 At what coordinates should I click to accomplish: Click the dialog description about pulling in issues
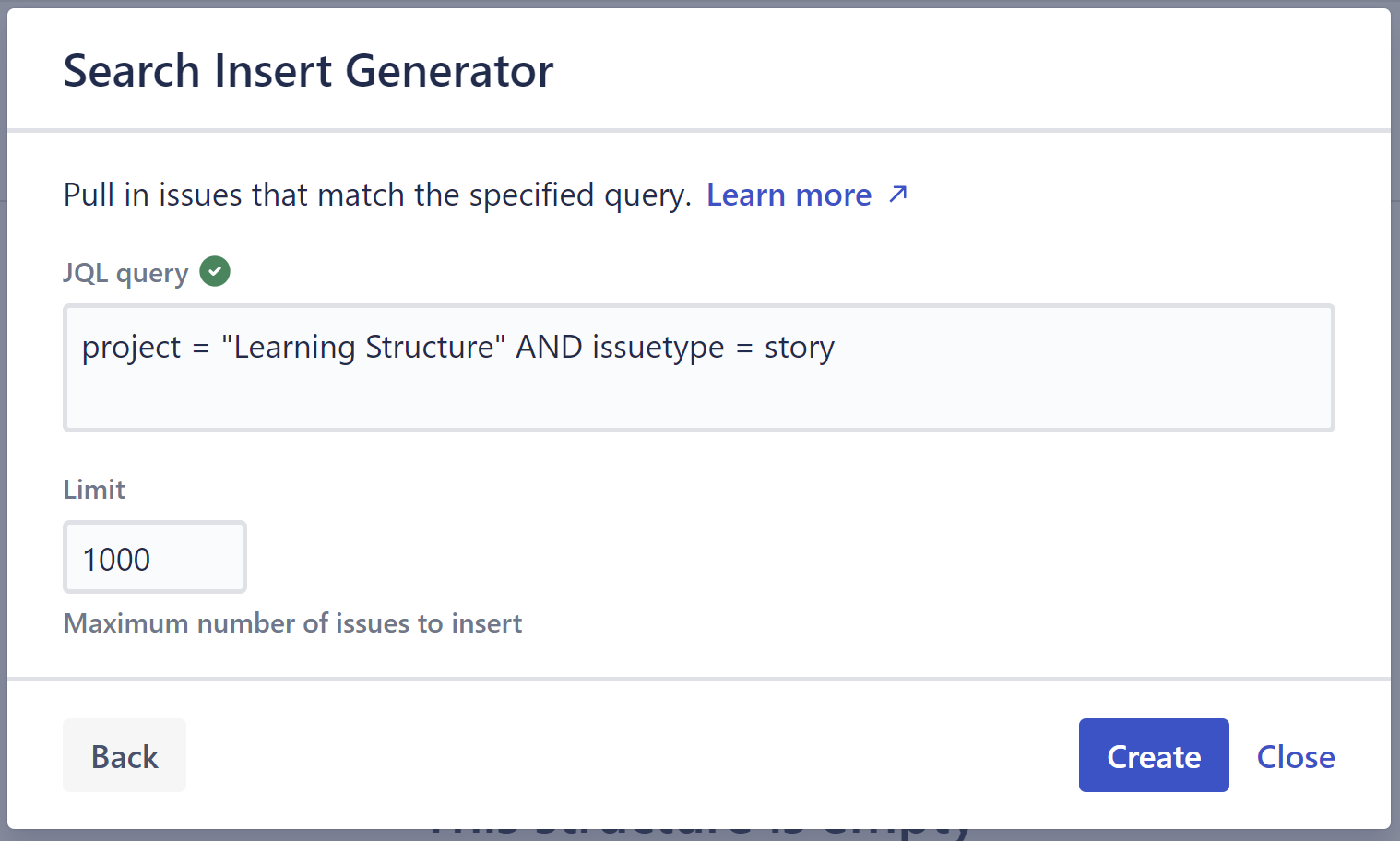tap(379, 195)
